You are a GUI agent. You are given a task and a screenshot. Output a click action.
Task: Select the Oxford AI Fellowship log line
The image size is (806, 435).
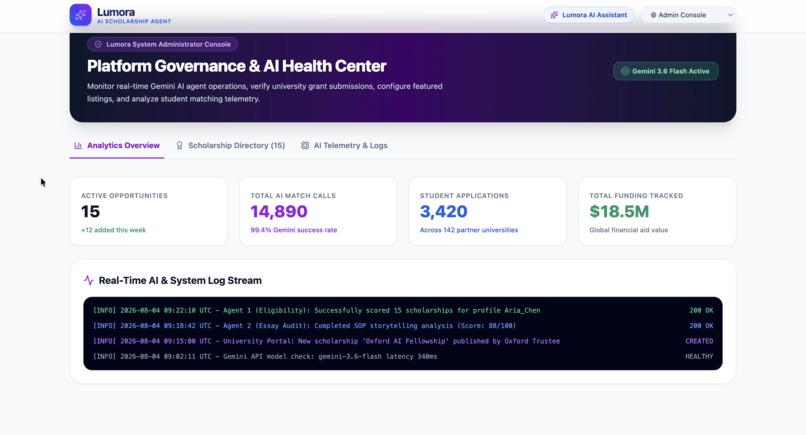pos(403,341)
